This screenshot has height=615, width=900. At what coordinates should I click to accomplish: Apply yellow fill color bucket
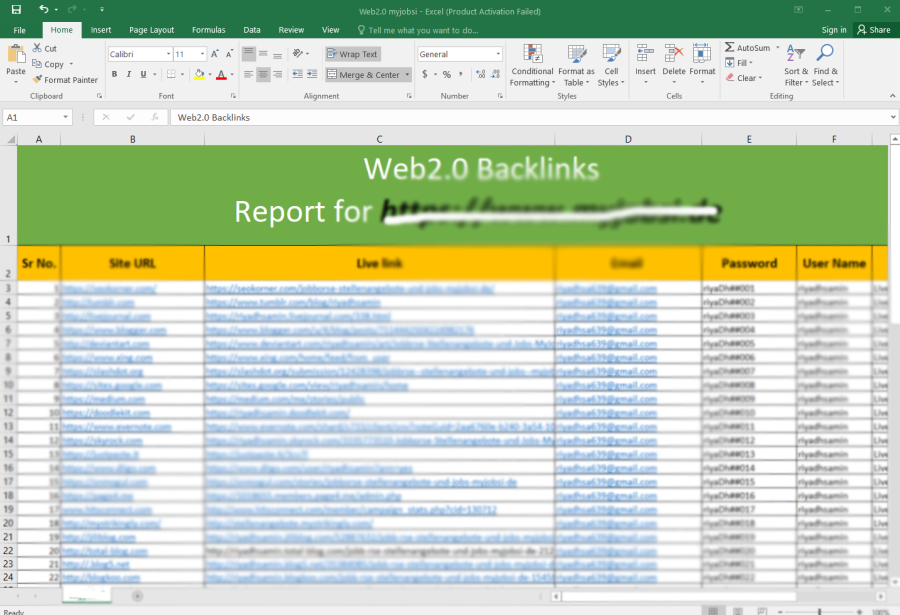click(x=199, y=74)
